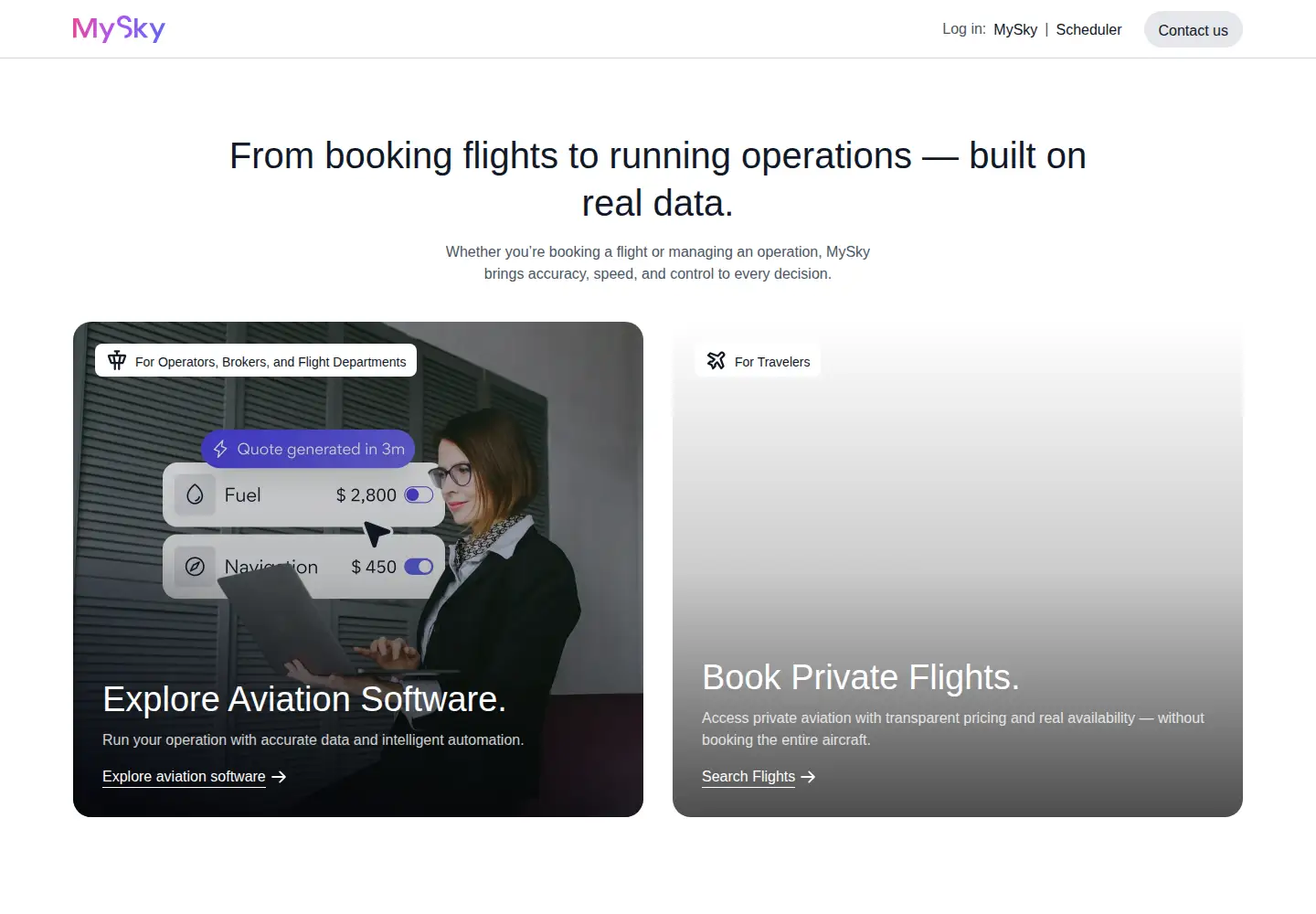Select the For Operators, Brokers, and Flight Departments tag
Screen dimensions: 1316x914
(256, 361)
